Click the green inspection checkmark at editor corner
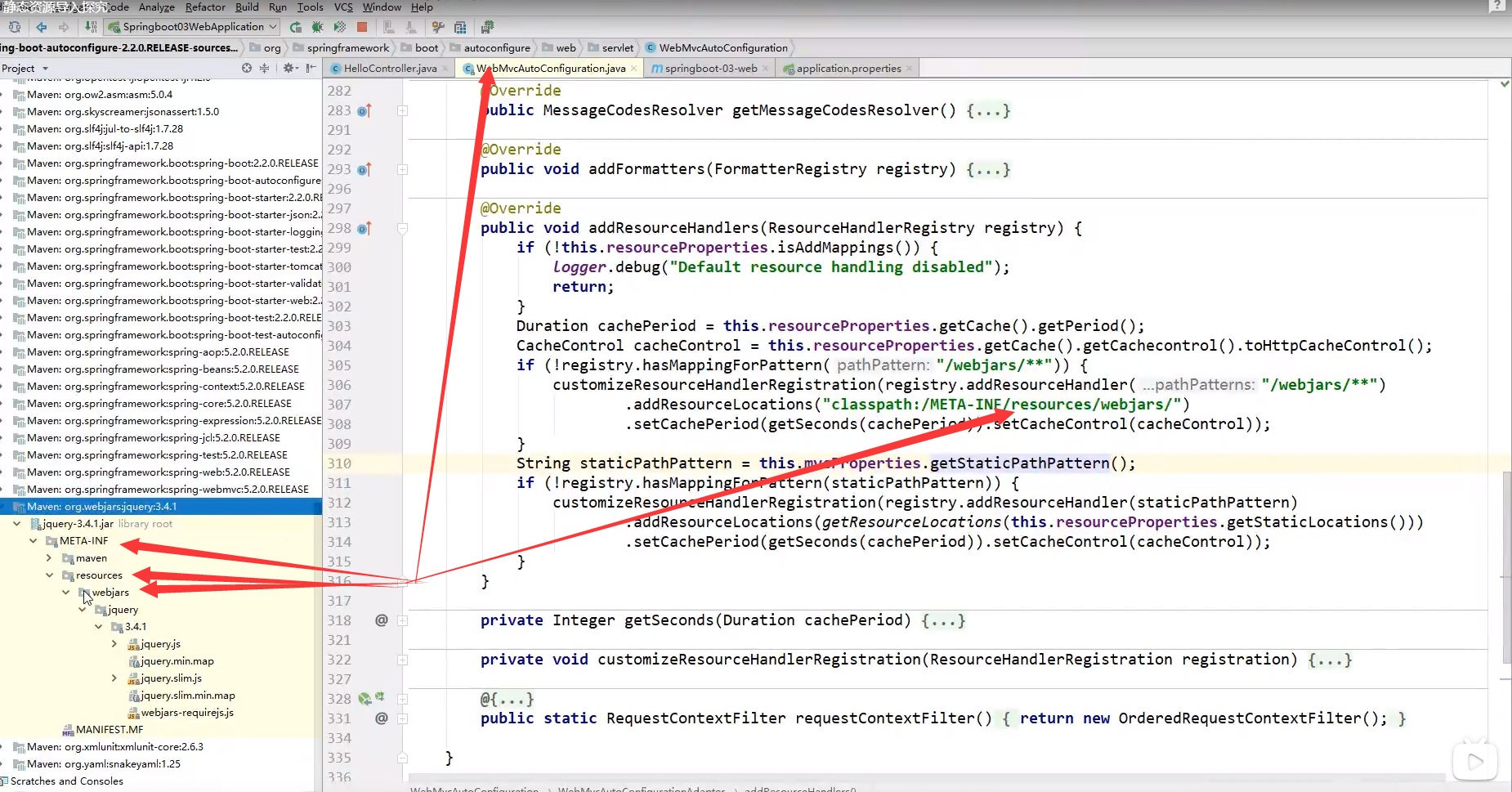The image size is (1512, 792). click(x=1505, y=84)
